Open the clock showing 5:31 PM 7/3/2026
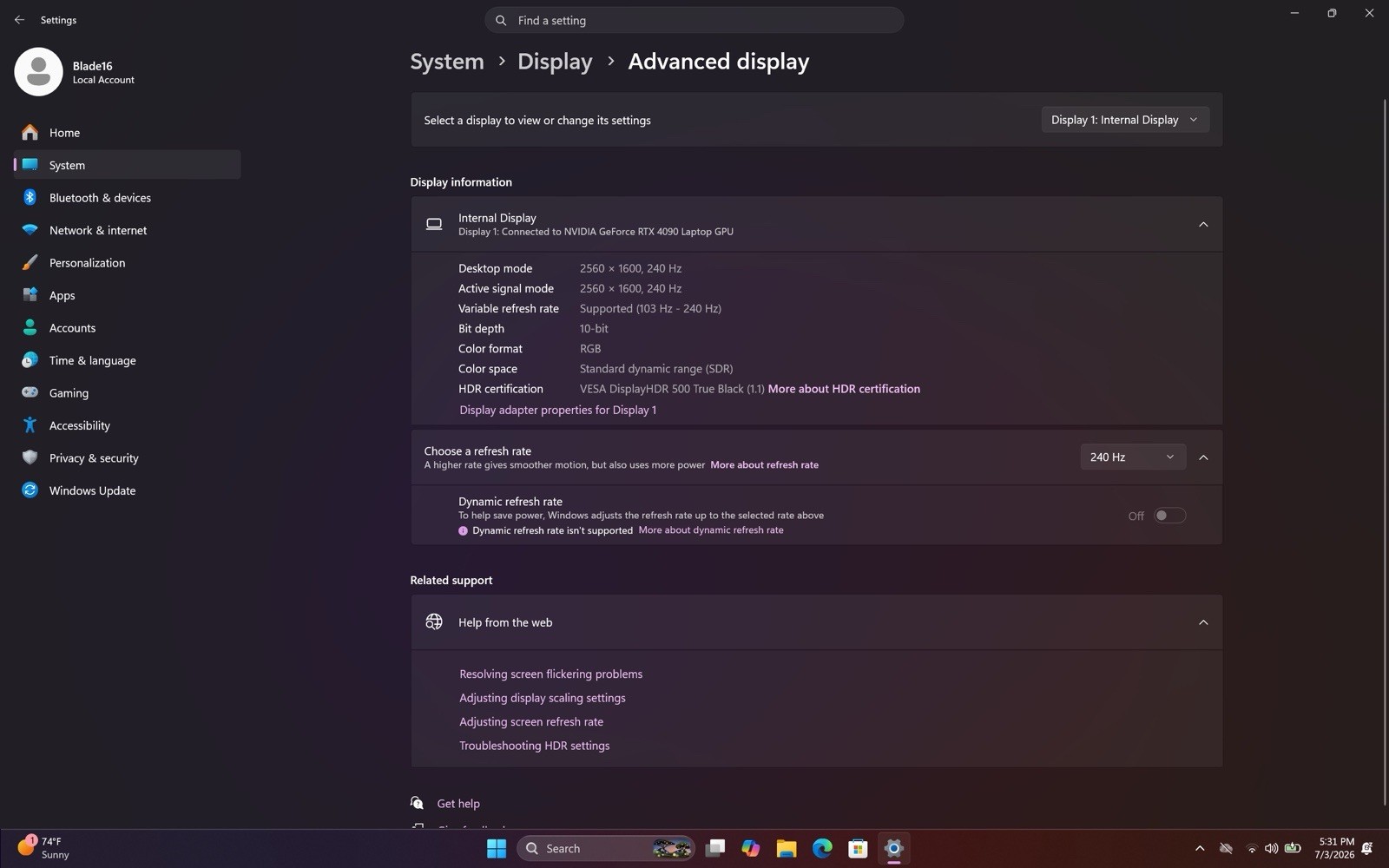Screen dimensions: 1389x868 (x=1334, y=848)
